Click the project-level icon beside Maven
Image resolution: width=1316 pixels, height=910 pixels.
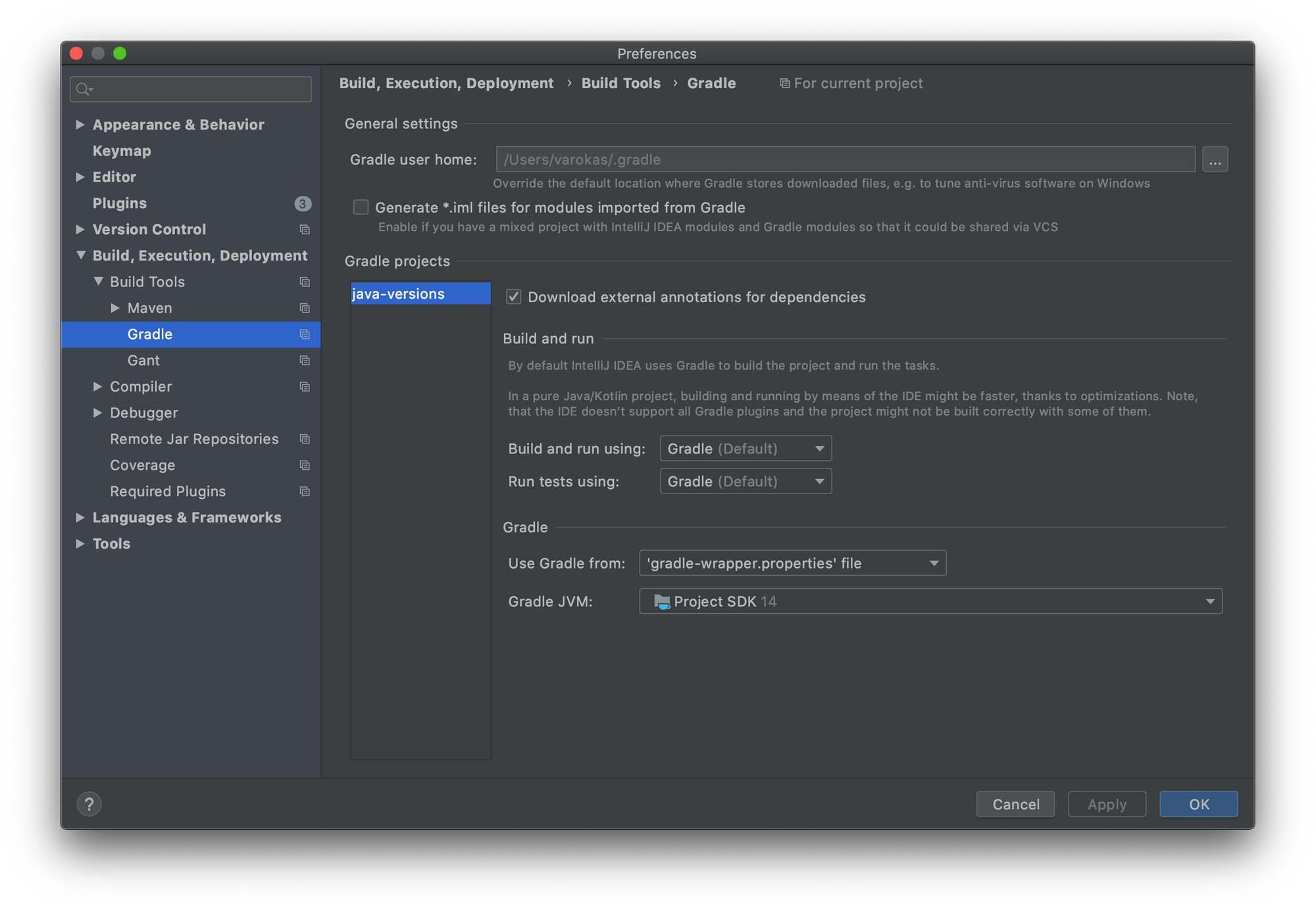pyautogui.click(x=305, y=308)
